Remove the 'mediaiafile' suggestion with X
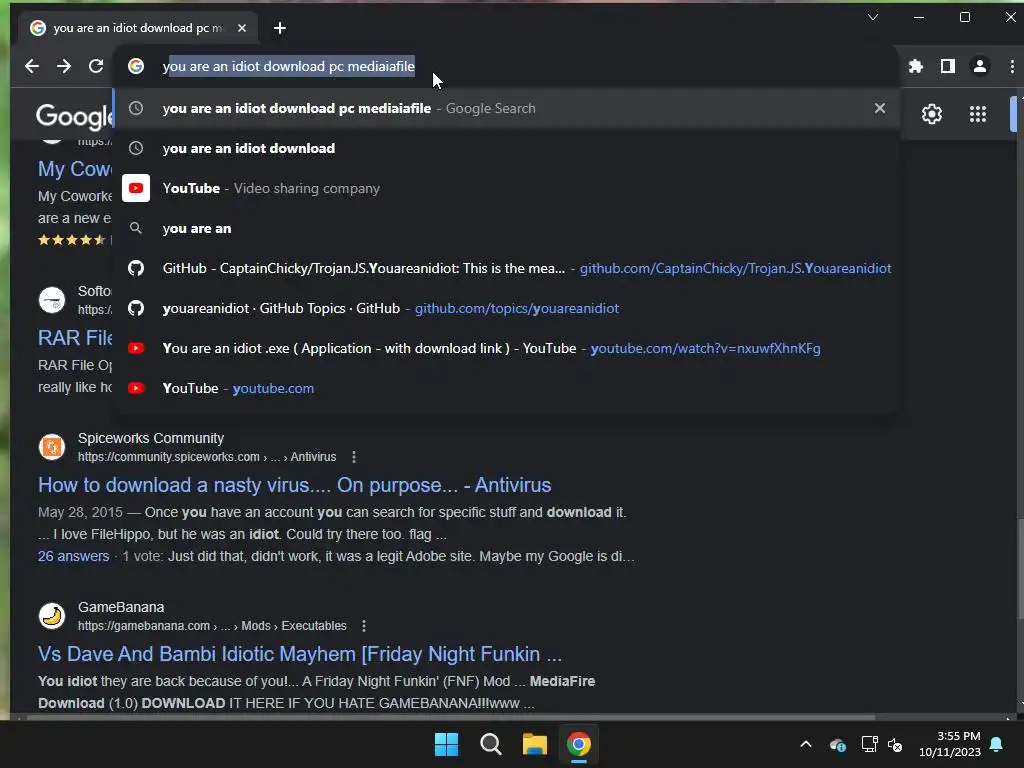 [x=880, y=108]
